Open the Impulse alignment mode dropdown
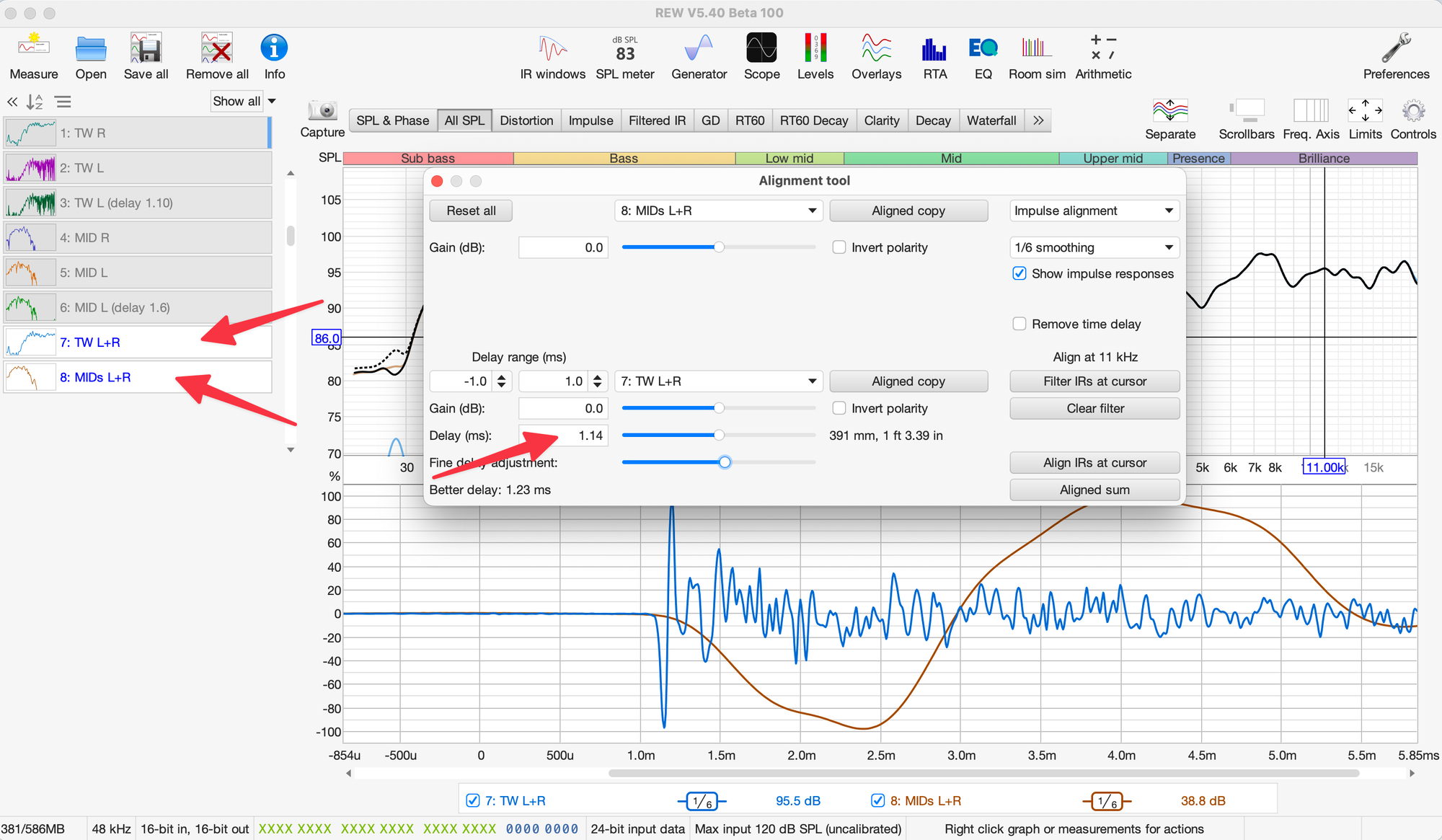The height and width of the screenshot is (840, 1442). [1094, 211]
